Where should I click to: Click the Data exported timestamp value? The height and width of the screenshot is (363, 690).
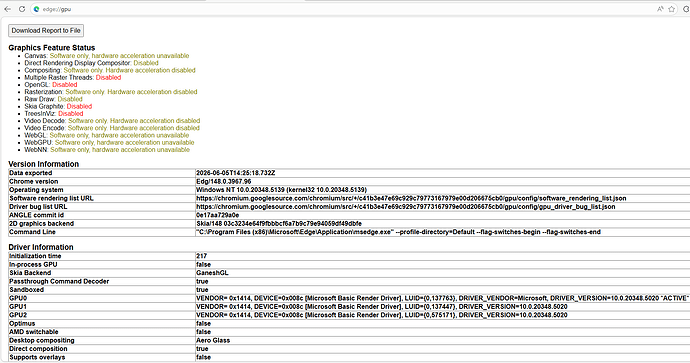[x=235, y=173]
